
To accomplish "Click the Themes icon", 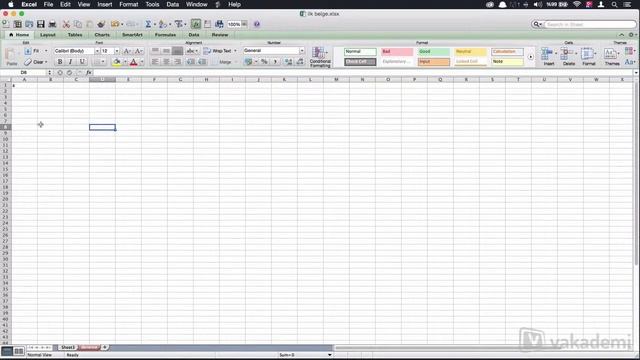I will click(x=611, y=56).
